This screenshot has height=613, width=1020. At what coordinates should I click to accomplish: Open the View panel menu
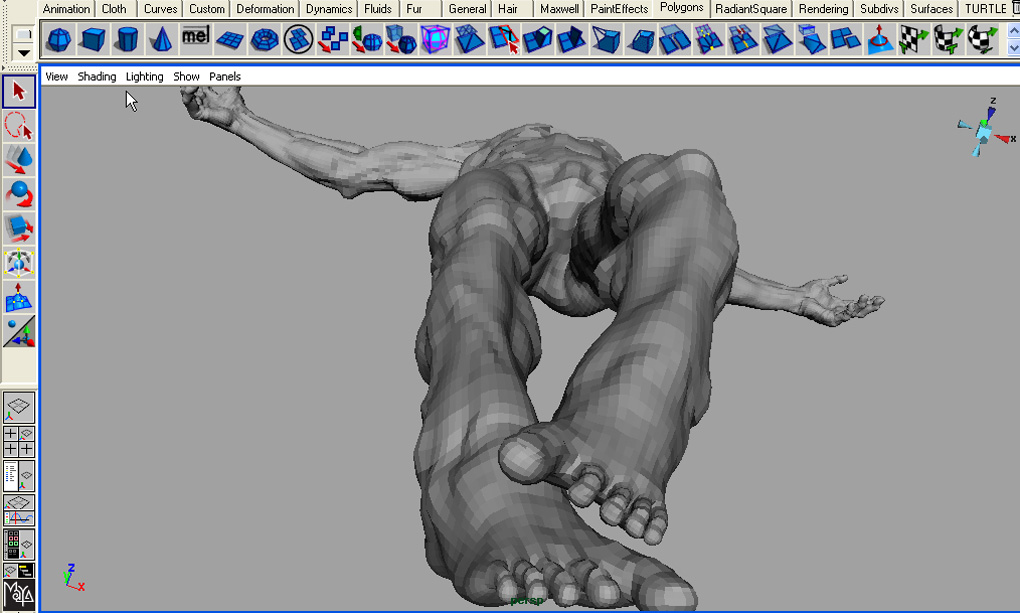57,76
